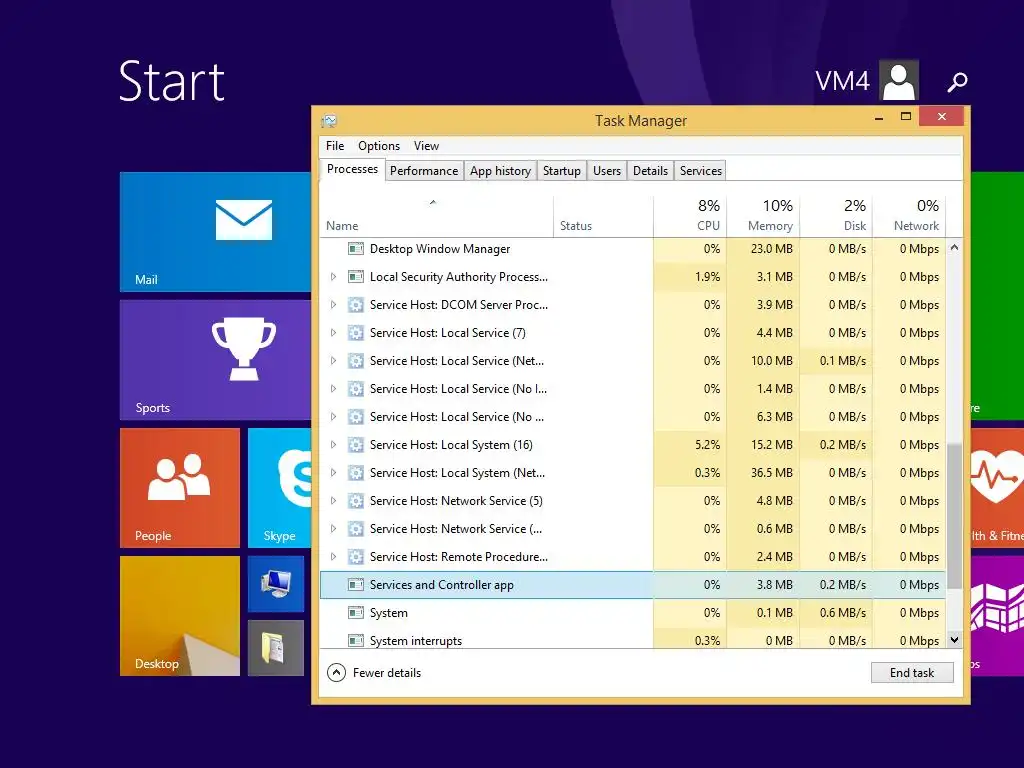Click the 5.2% CPU value cell
The image size is (1024, 768).
tap(690, 445)
